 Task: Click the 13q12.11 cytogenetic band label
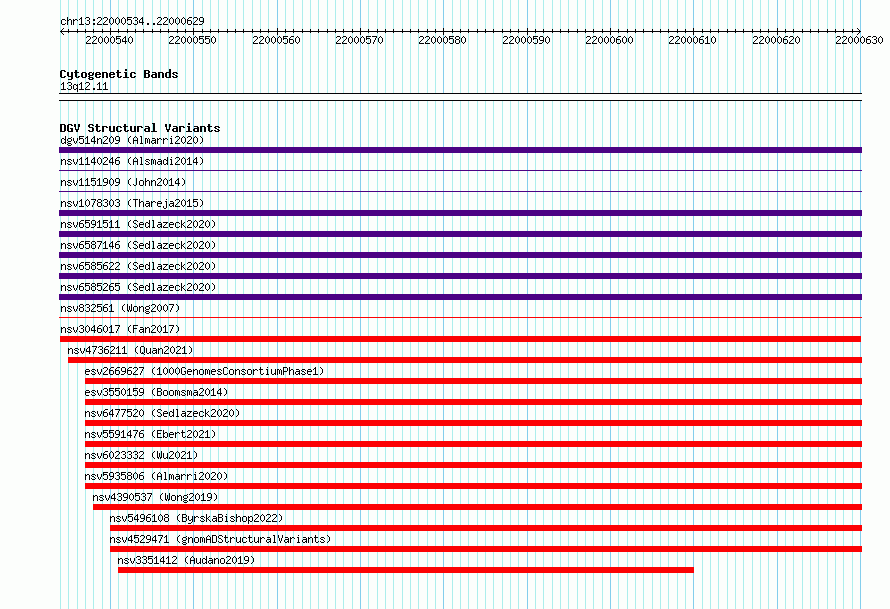pos(84,86)
